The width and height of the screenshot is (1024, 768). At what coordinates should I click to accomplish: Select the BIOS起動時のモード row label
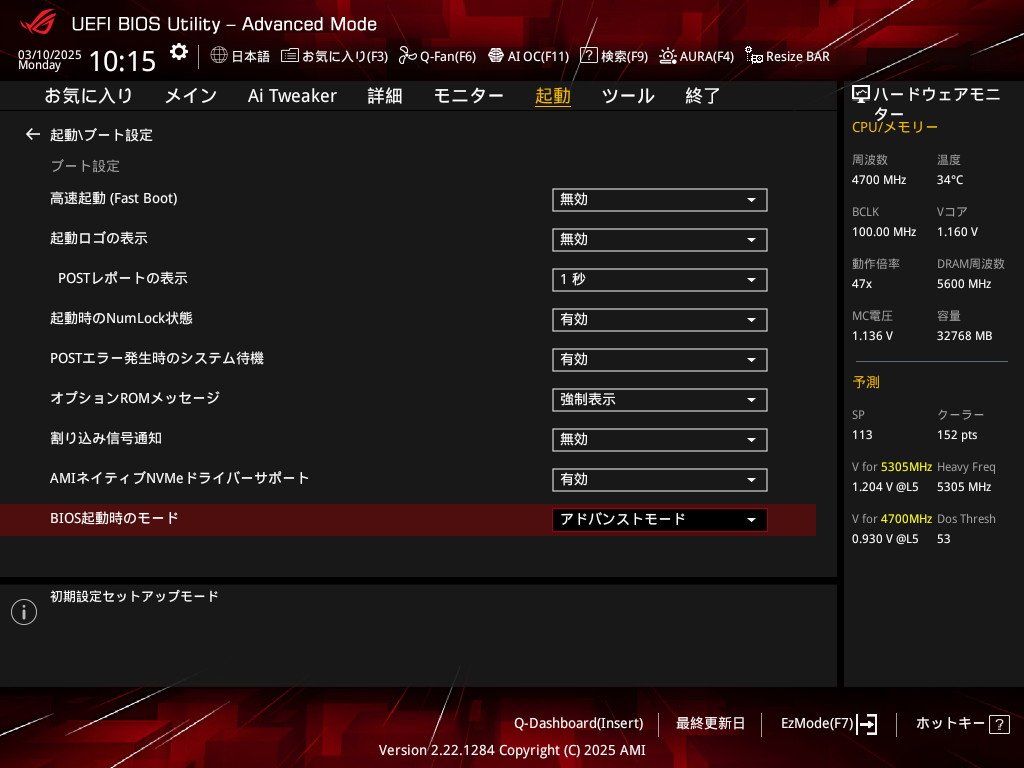[x=114, y=518]
